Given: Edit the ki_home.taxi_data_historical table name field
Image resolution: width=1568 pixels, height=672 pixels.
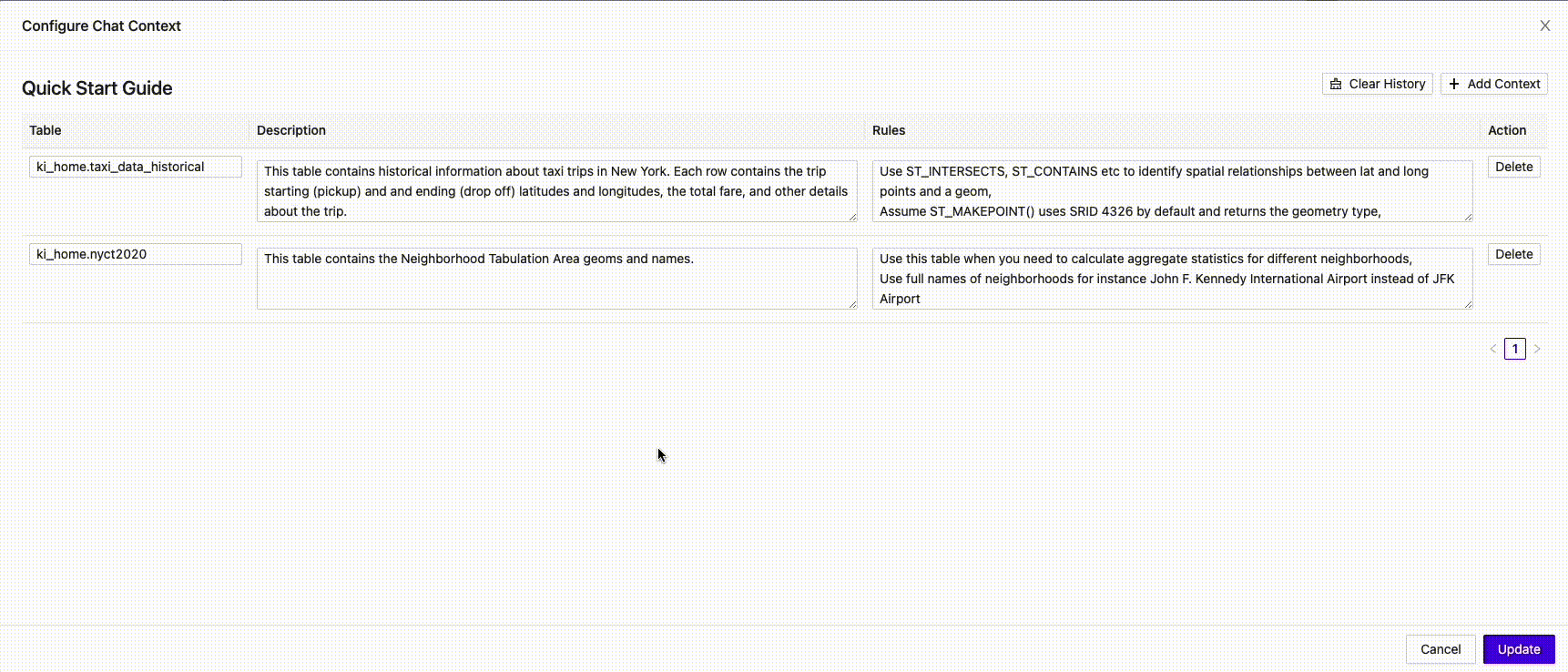Looking at the screenshot, I should (x=135, y=167).
